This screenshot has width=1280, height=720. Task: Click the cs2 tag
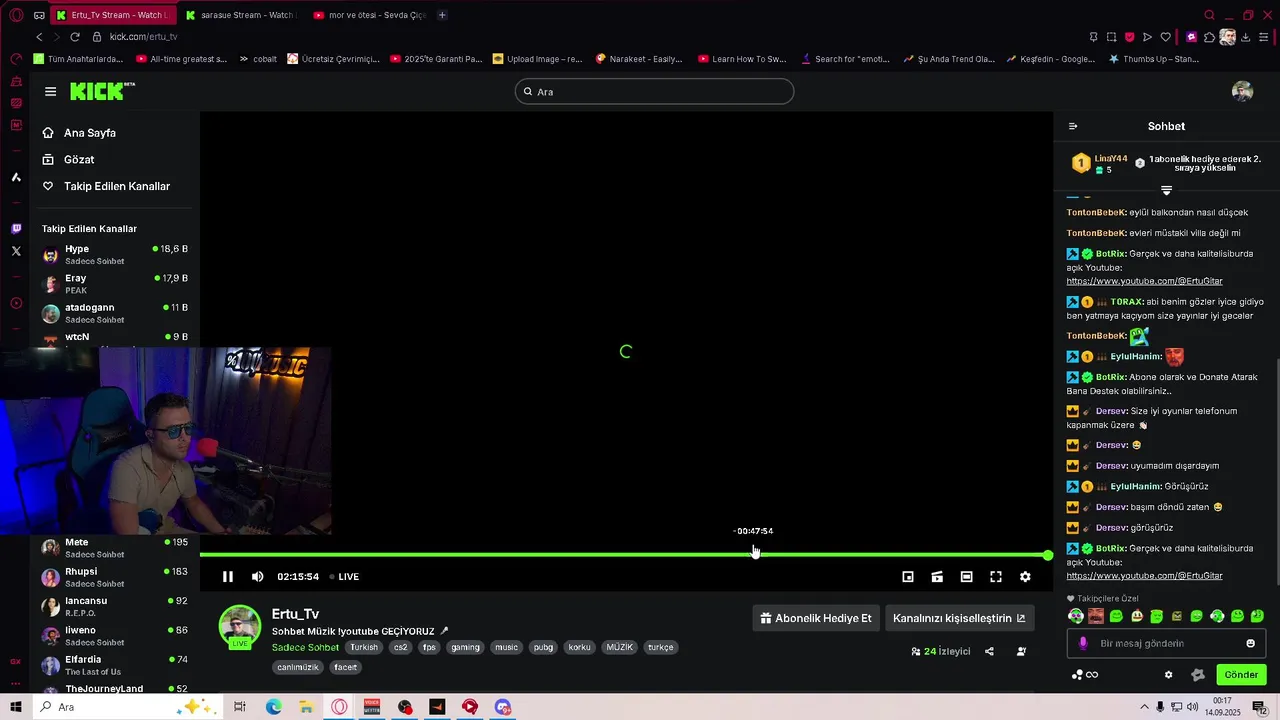pyautogui.click(x=400, y=647)
